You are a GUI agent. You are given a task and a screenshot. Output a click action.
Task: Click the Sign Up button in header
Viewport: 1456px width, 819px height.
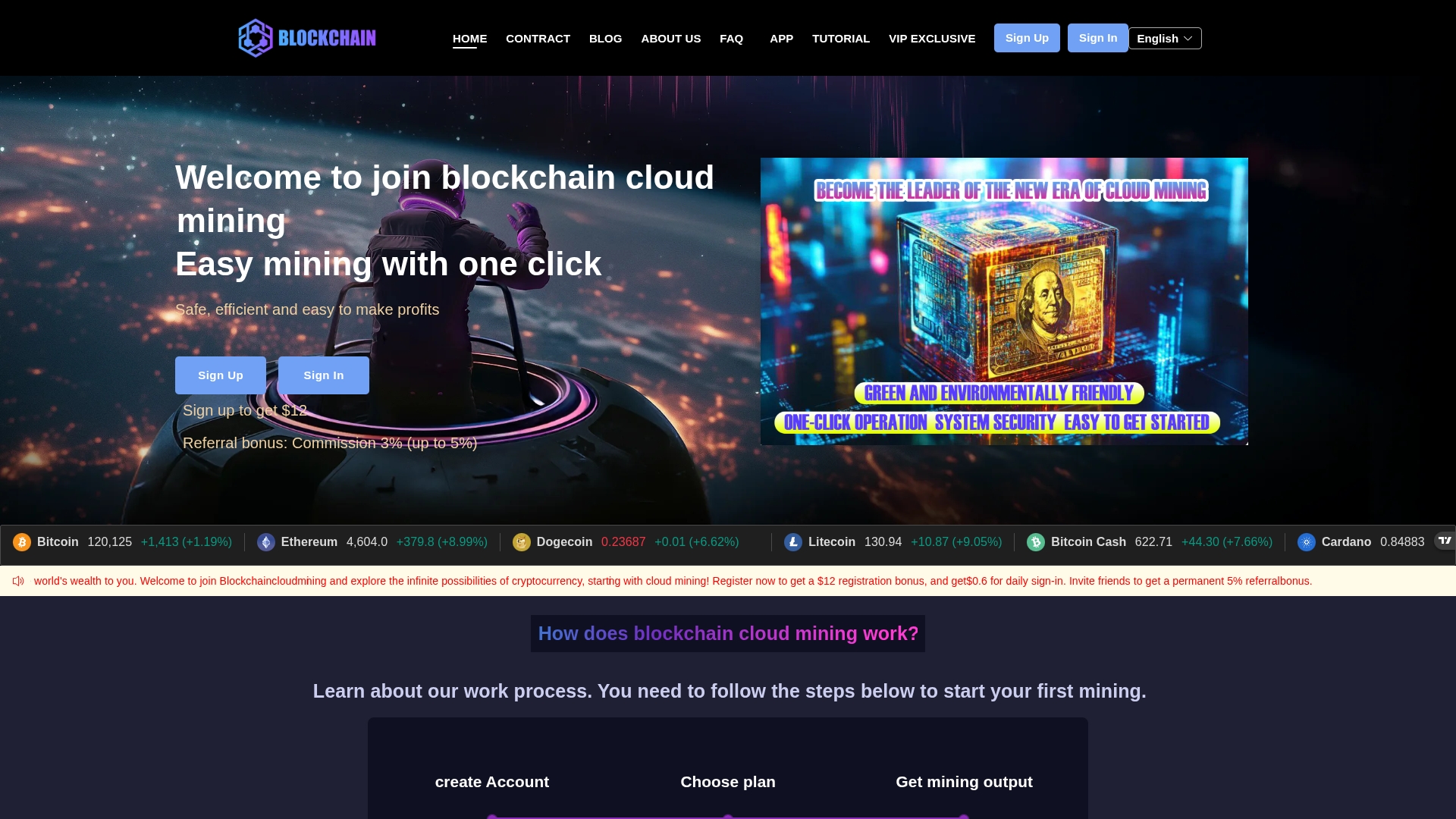click(1027, 38)
